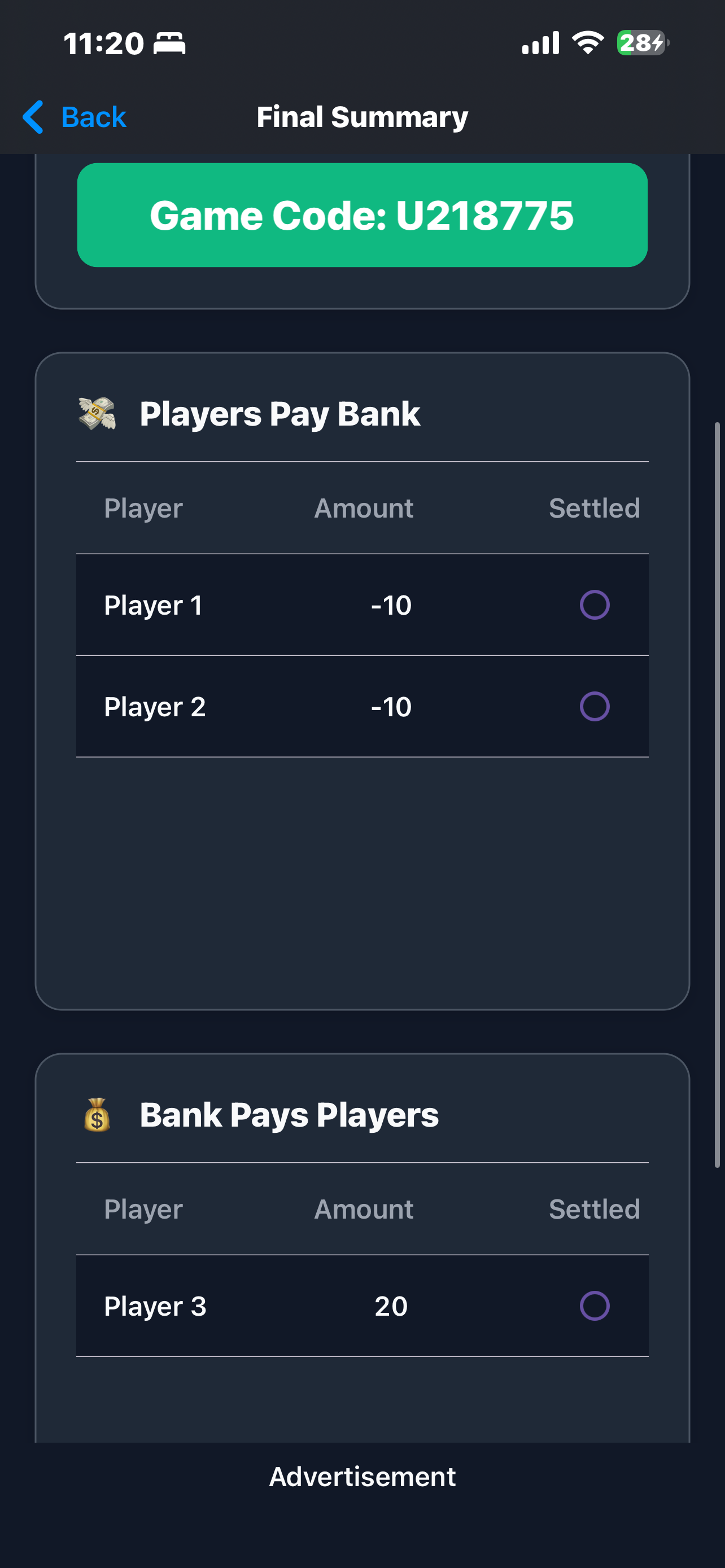Settle Player 3's payout of 20
The image size is (725, 1568).
(594, 1305)
